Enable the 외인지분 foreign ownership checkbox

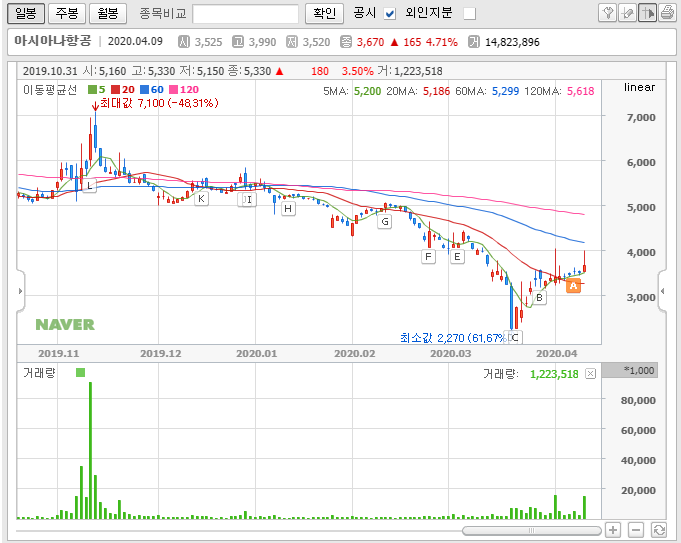[469, 14]
